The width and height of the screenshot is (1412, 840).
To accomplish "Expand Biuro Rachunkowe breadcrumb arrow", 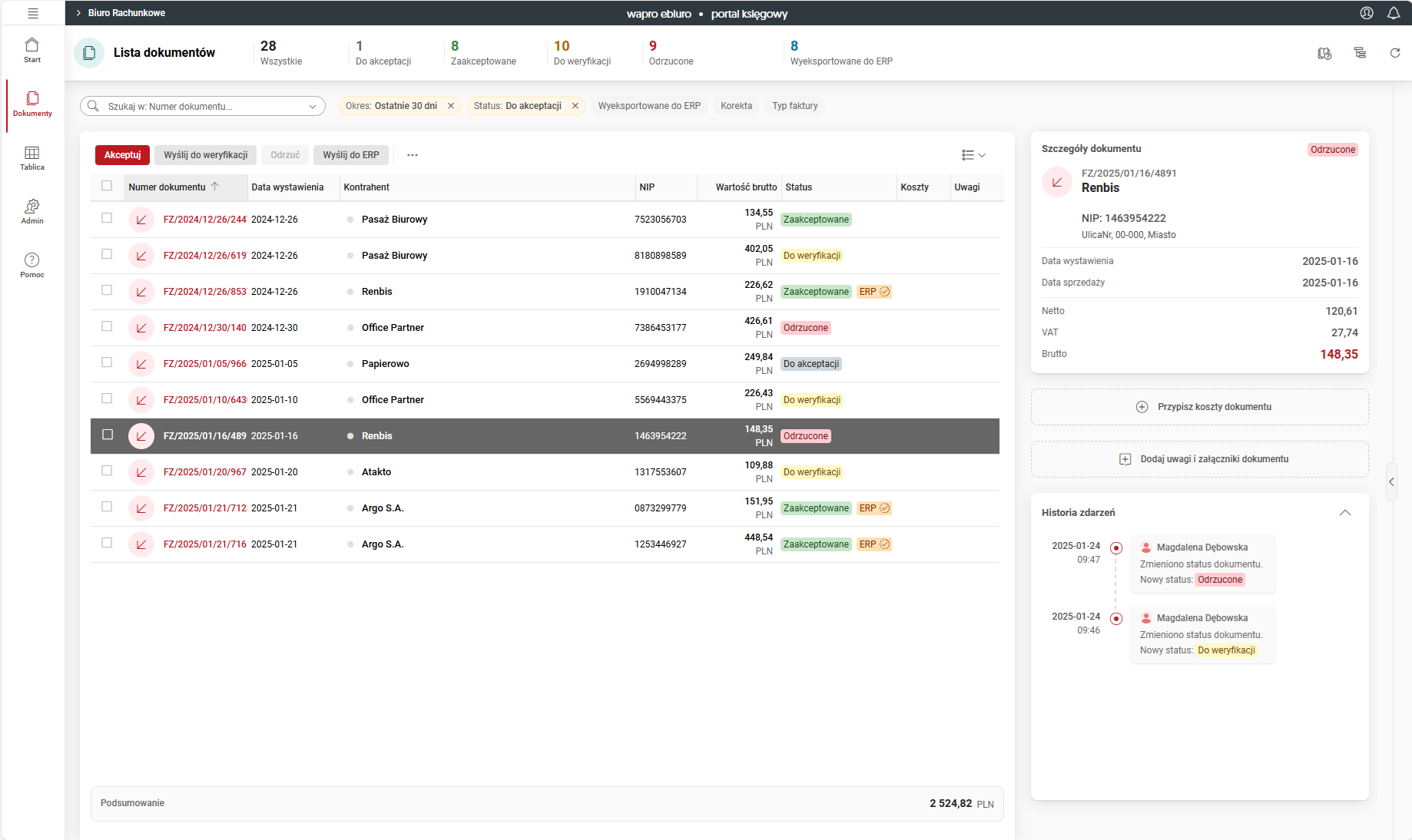I will (78, 13).
